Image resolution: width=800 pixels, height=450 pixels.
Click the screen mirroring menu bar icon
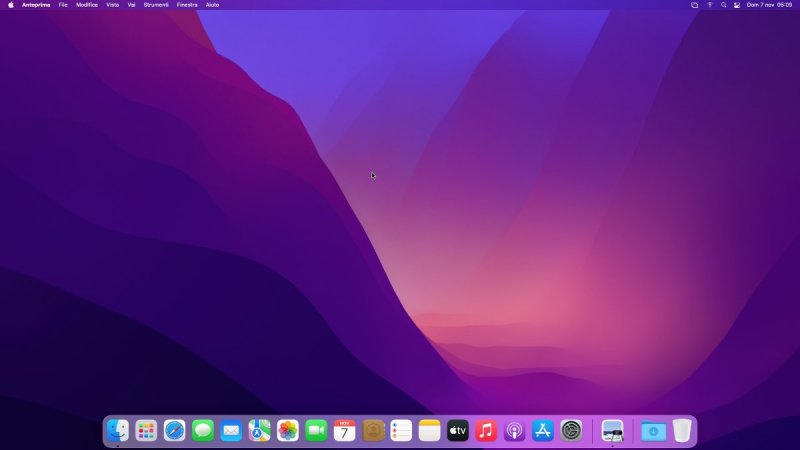pos(694,5)
